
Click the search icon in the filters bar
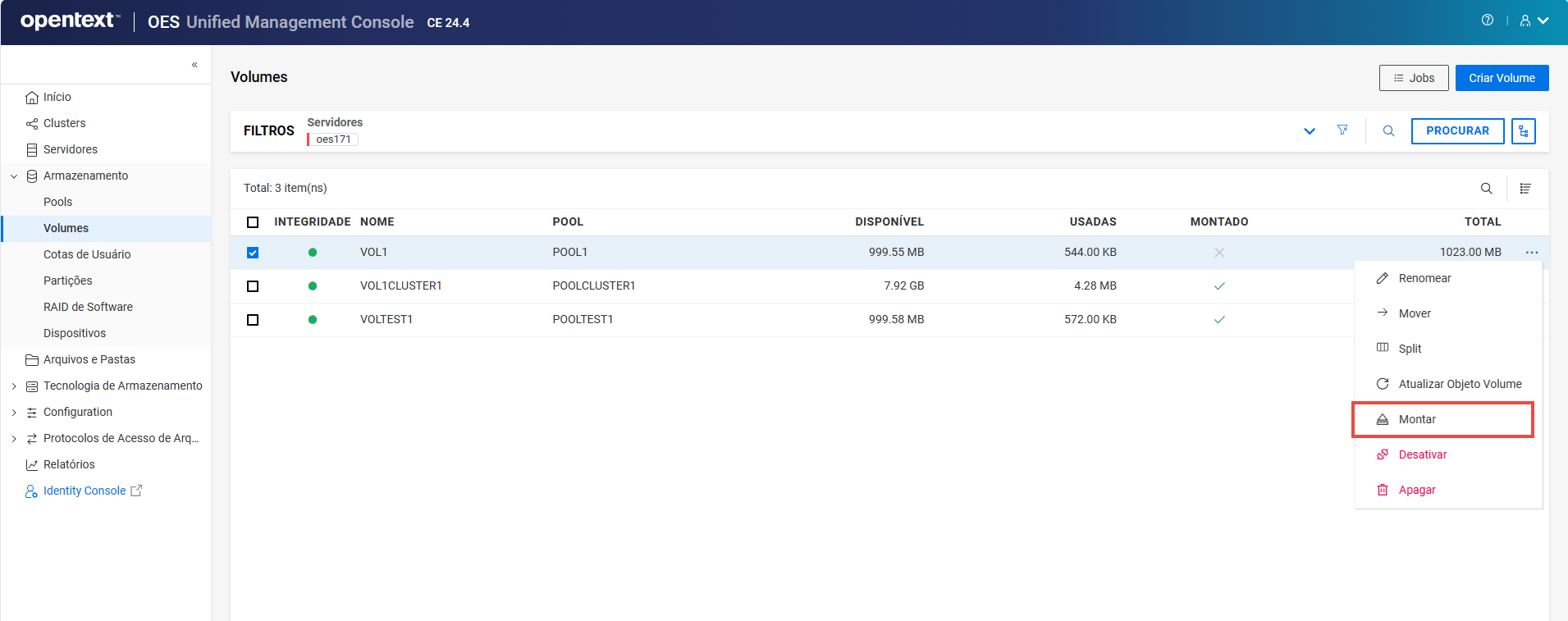click(1388, 131)
